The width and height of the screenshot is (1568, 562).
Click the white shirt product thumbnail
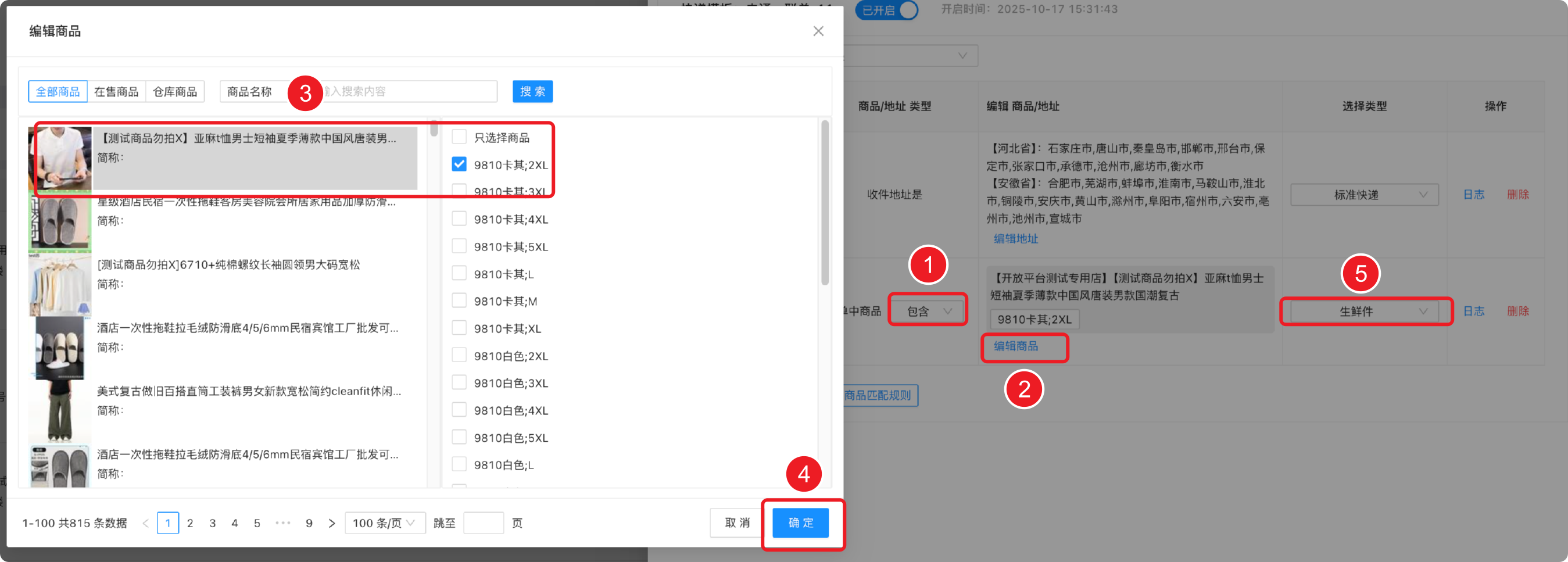tap(60, 159)
